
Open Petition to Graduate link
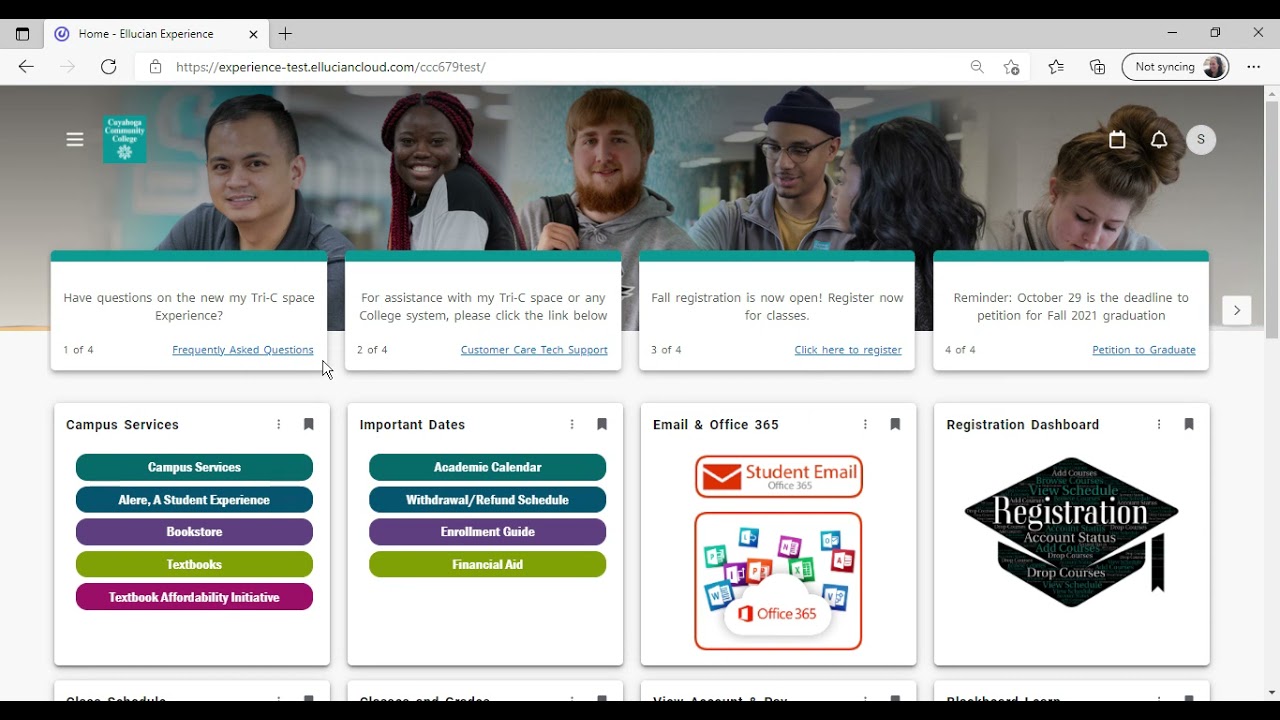pos(1144,350)
